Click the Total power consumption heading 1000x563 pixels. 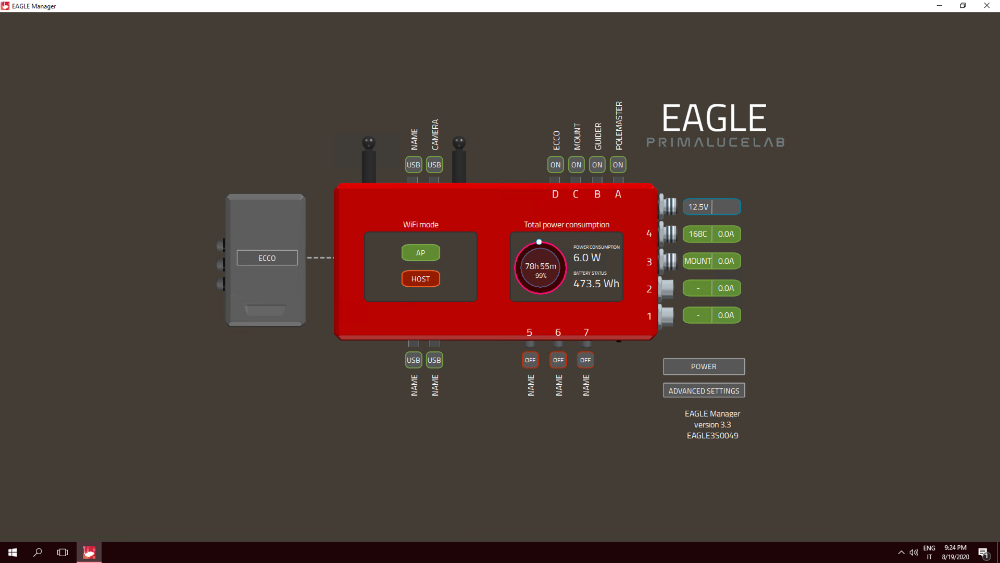pos(566,224)
